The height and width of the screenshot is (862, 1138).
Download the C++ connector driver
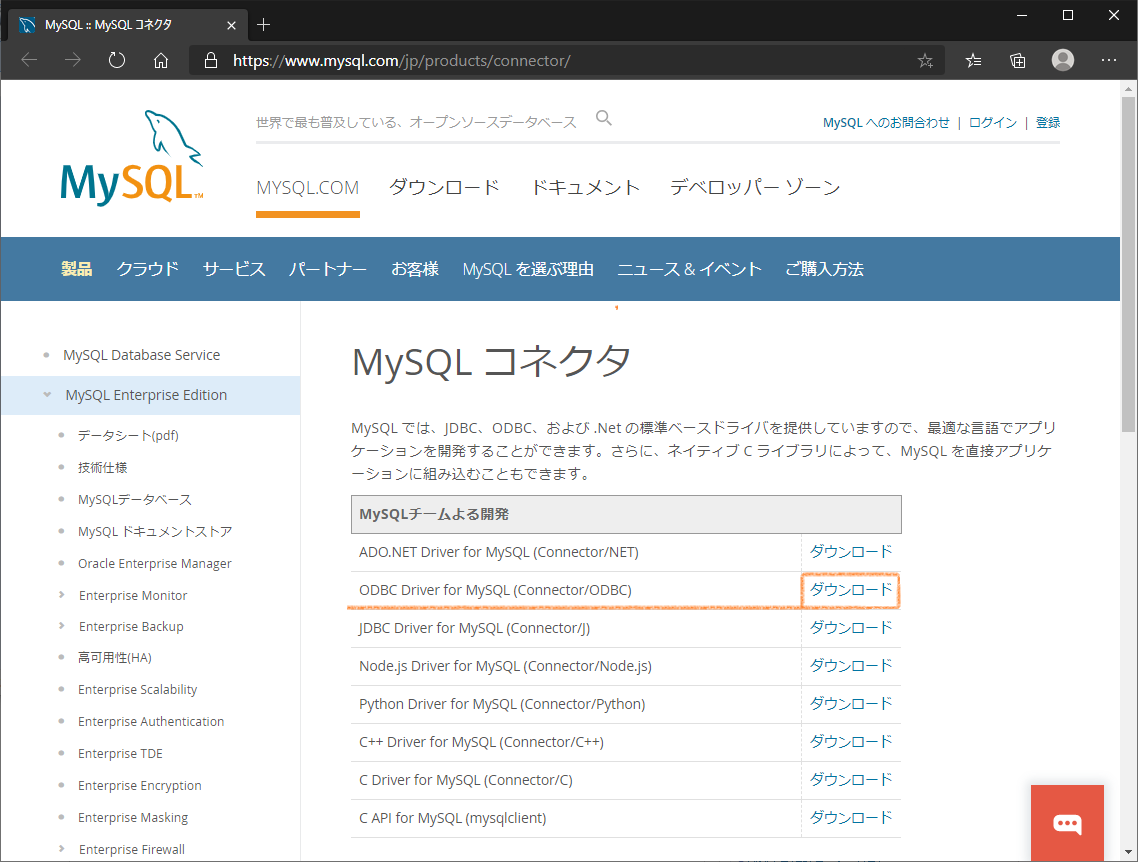tap(851, 742)
